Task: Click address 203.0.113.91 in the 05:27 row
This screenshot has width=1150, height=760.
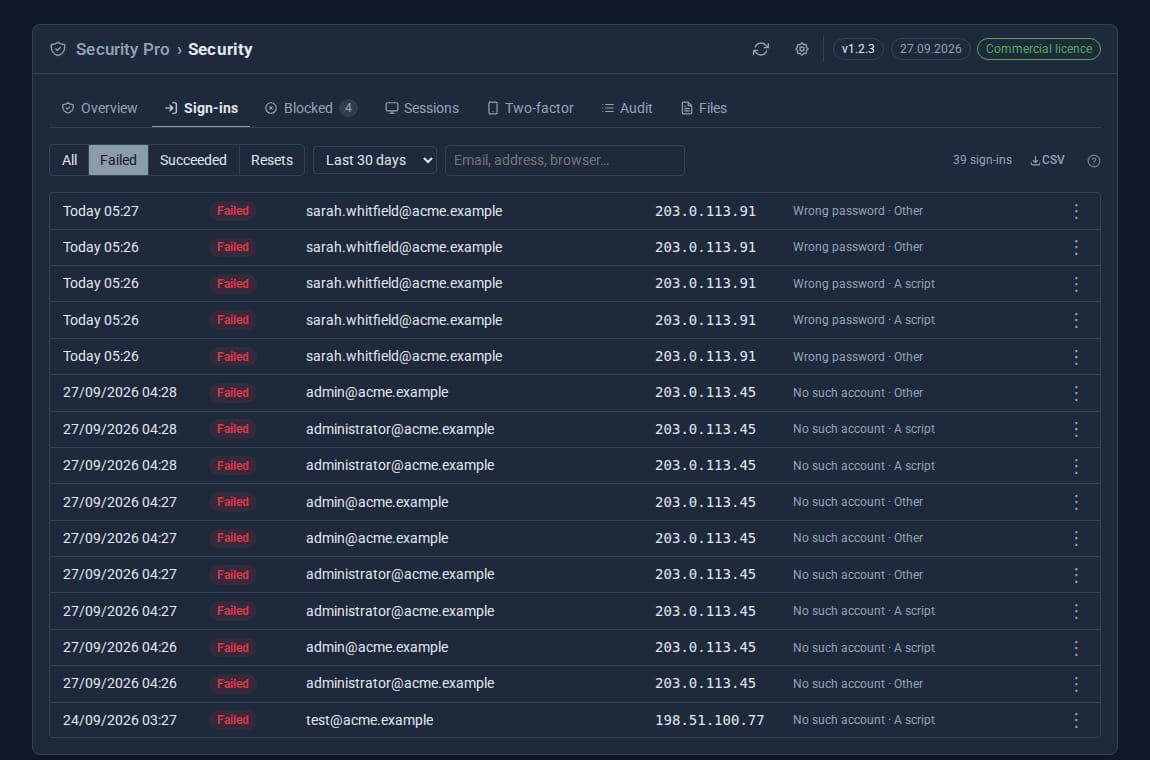Action: pyautogui.click(x=706, y=211)
